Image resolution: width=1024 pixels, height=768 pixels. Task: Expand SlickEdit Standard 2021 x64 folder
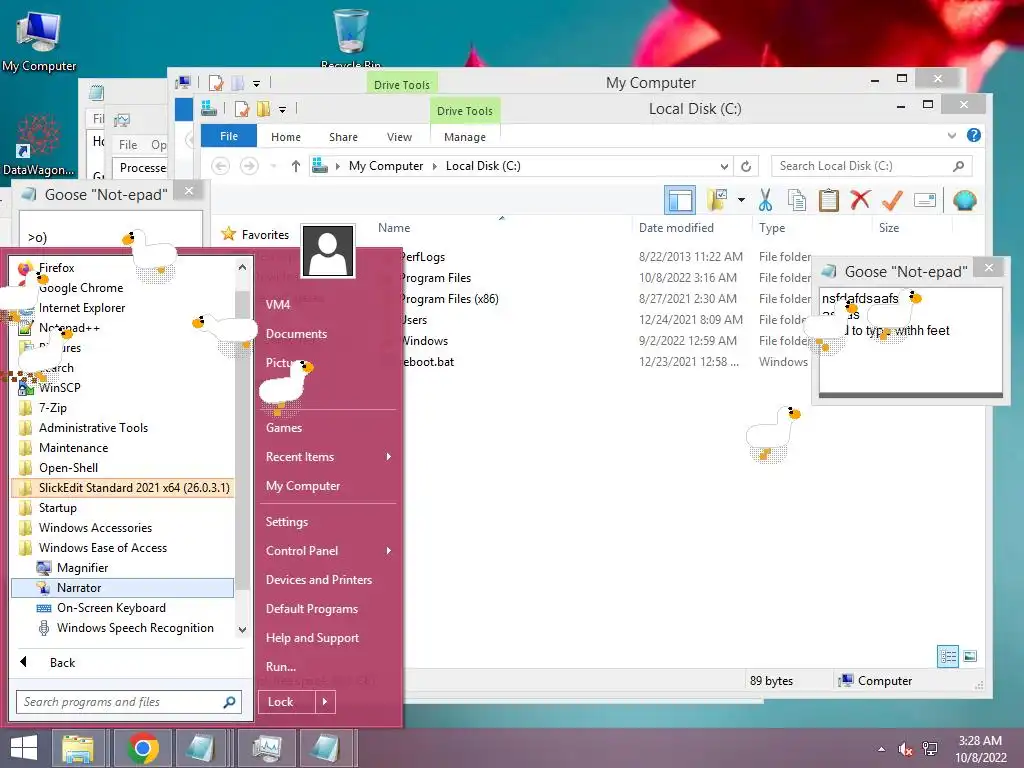click(x=122, y=488)
